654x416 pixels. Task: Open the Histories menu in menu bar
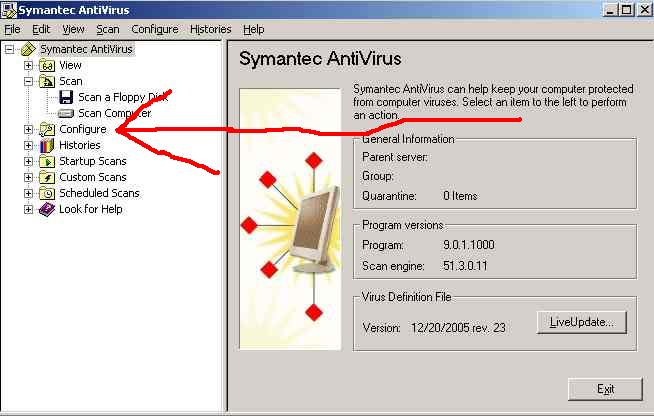[x=210, y=30]
